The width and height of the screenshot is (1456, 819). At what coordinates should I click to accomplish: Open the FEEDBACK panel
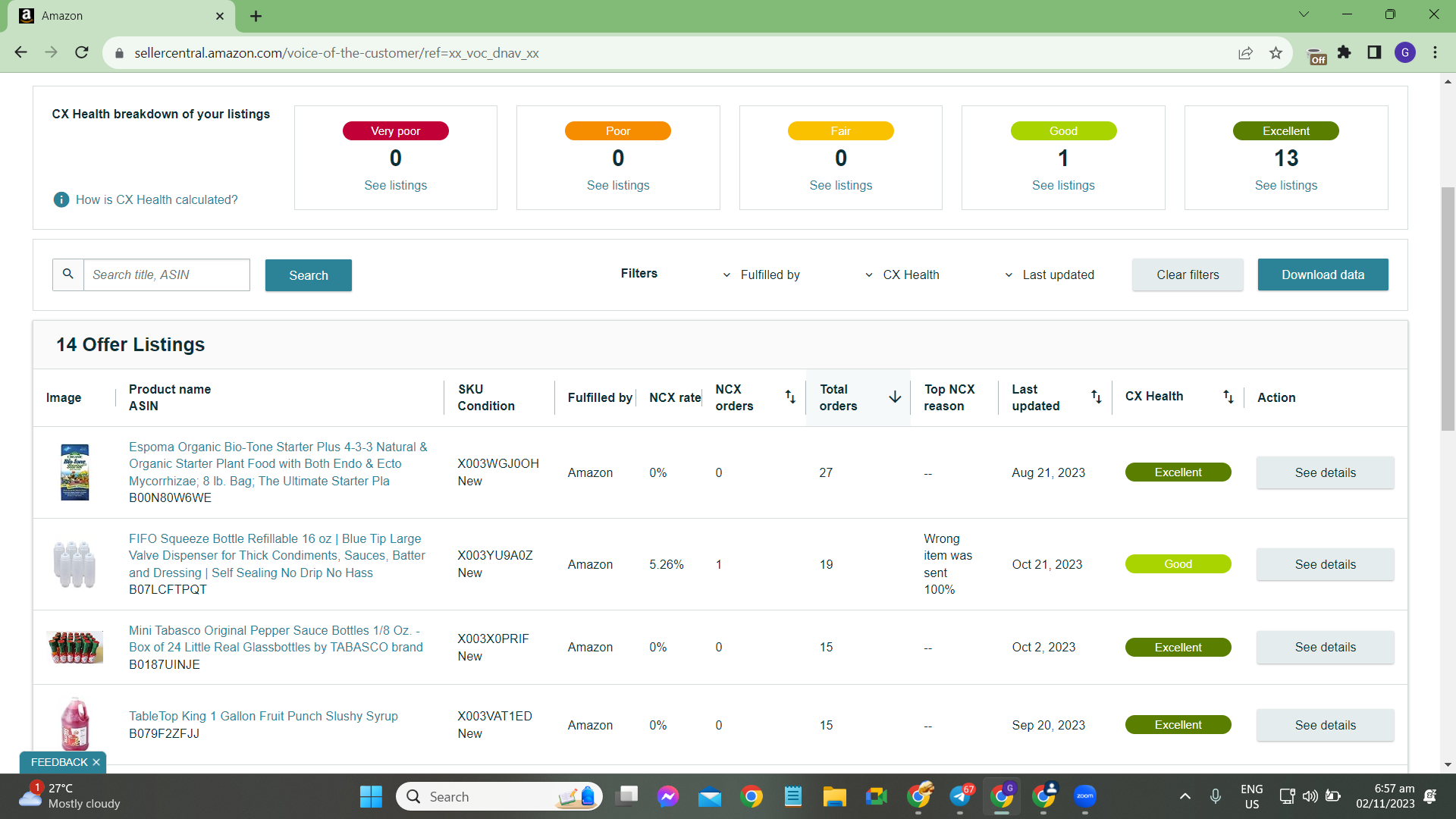[x=59, y=762]
